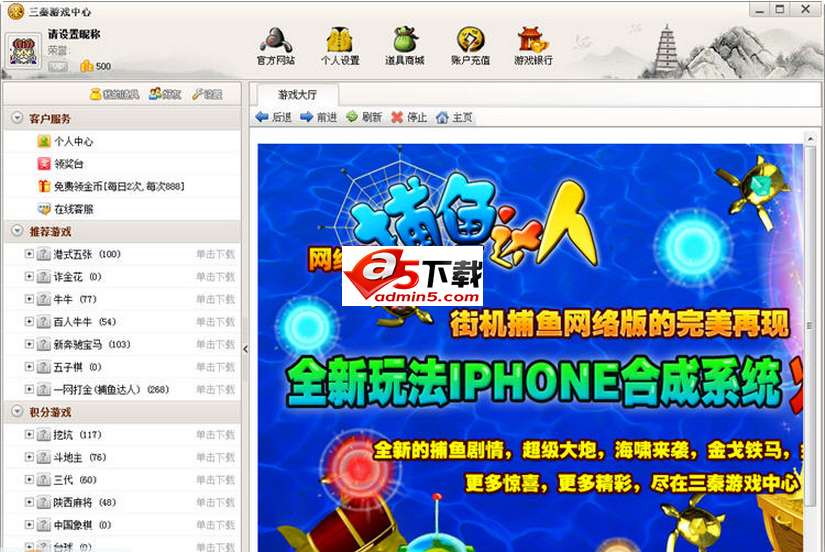The width and height of the screenshot is (825, 552).
Task: Click 单击下载 for 陕西麻将
Action: tap(215, 503)
